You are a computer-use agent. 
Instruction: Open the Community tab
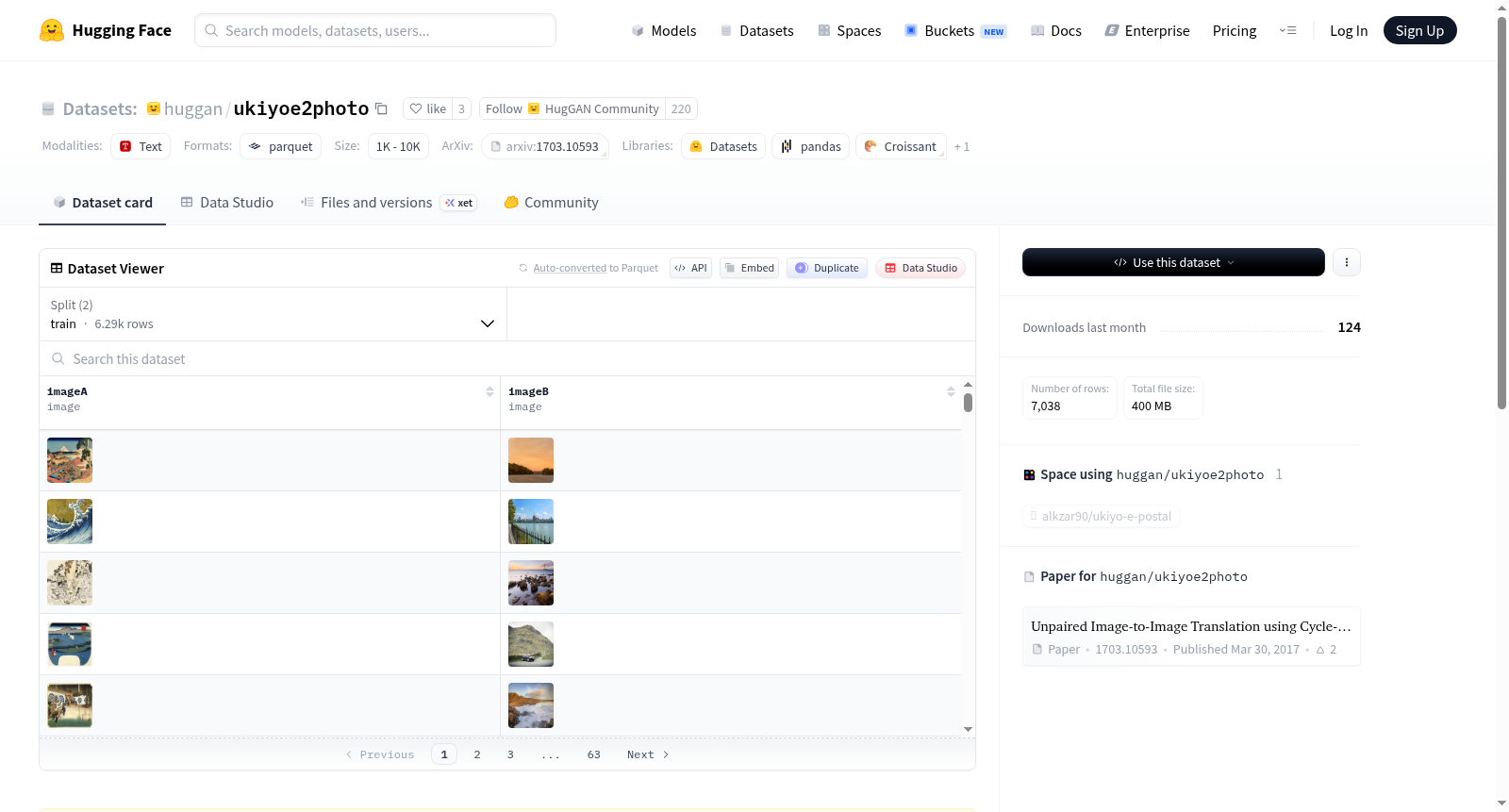552,203
